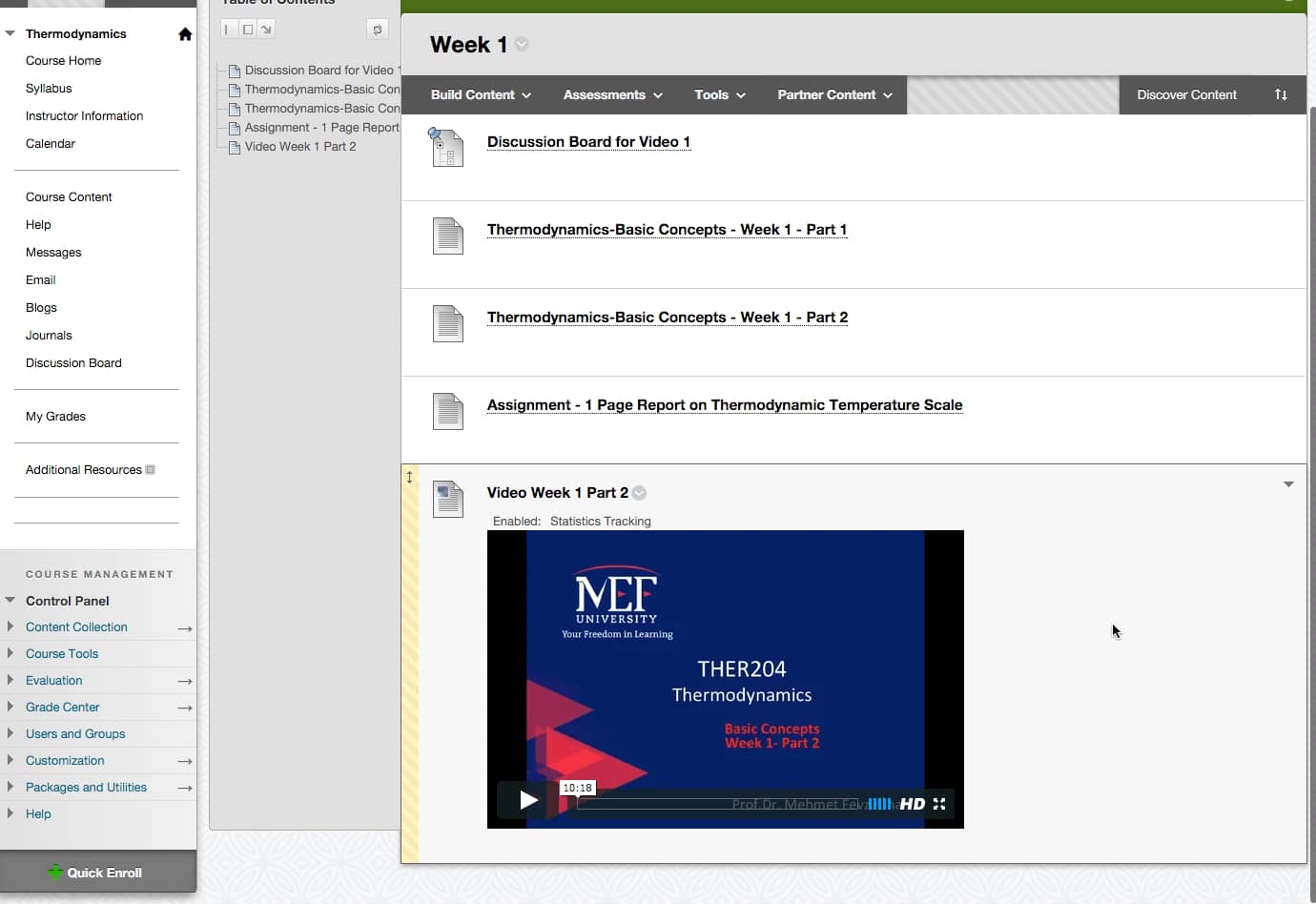Click the first Table of Contents view button

coord(227,30)
